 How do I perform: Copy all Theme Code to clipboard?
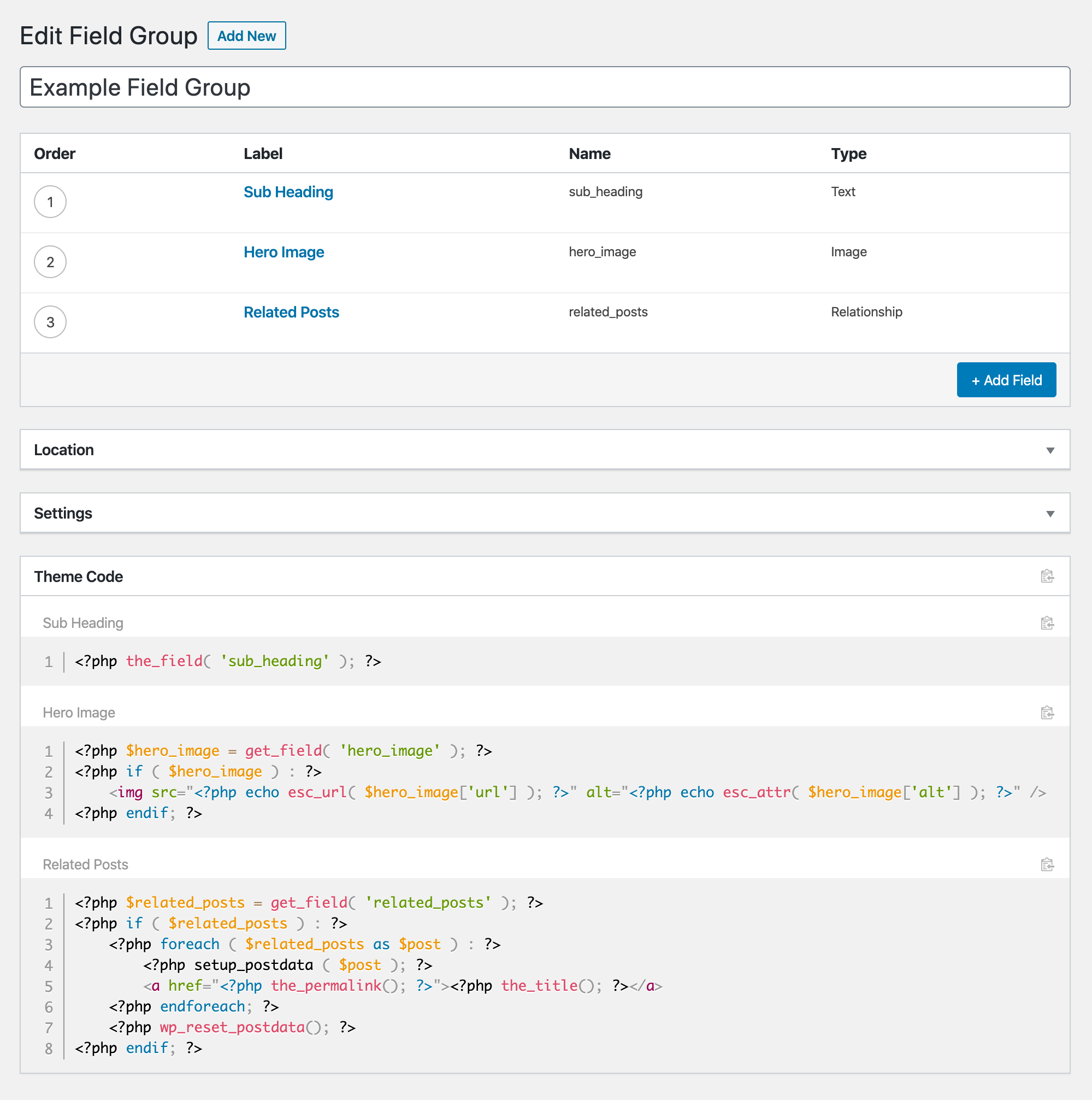point(1048,575)
